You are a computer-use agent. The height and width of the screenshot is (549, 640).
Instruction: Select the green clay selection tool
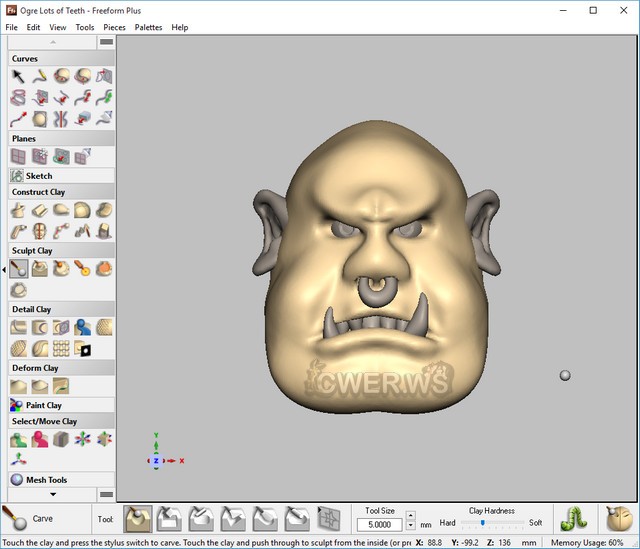[18, 439]
